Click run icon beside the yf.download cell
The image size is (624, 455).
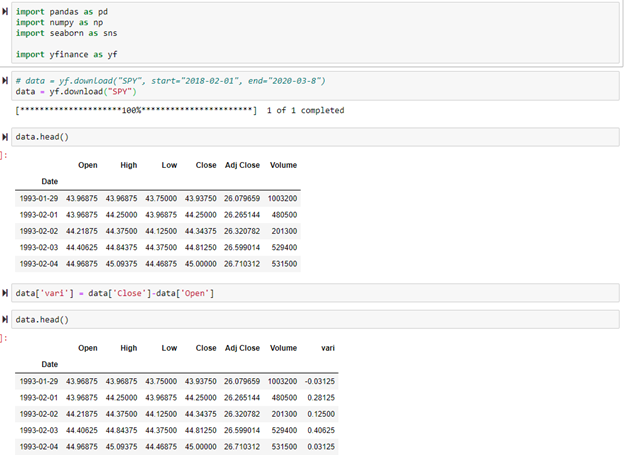pyautogui.click(x=6, y=80)
